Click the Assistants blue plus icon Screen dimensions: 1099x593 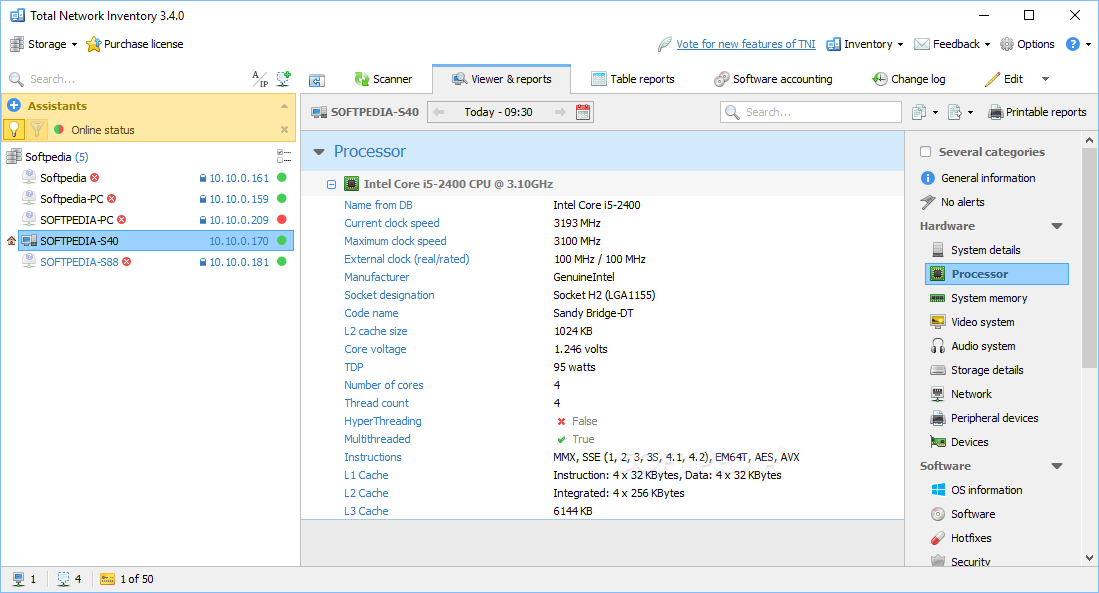14,106
